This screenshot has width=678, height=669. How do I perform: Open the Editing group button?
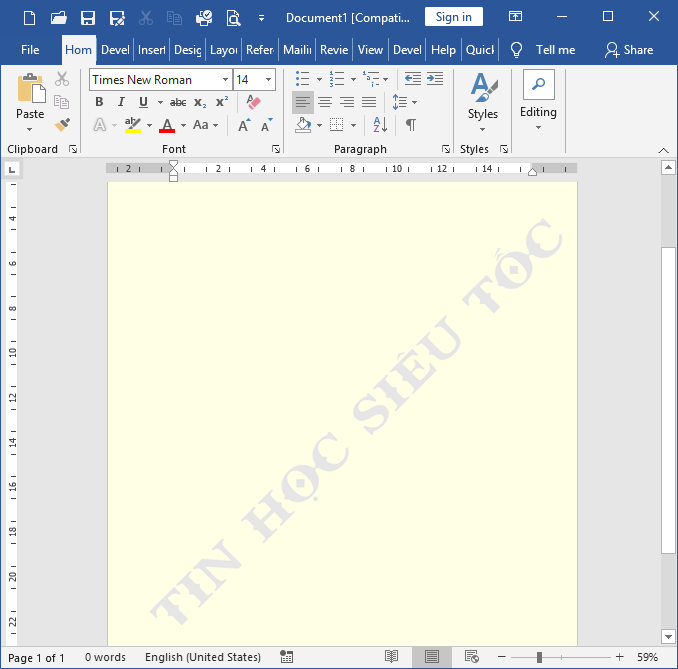tap(538, 100)
